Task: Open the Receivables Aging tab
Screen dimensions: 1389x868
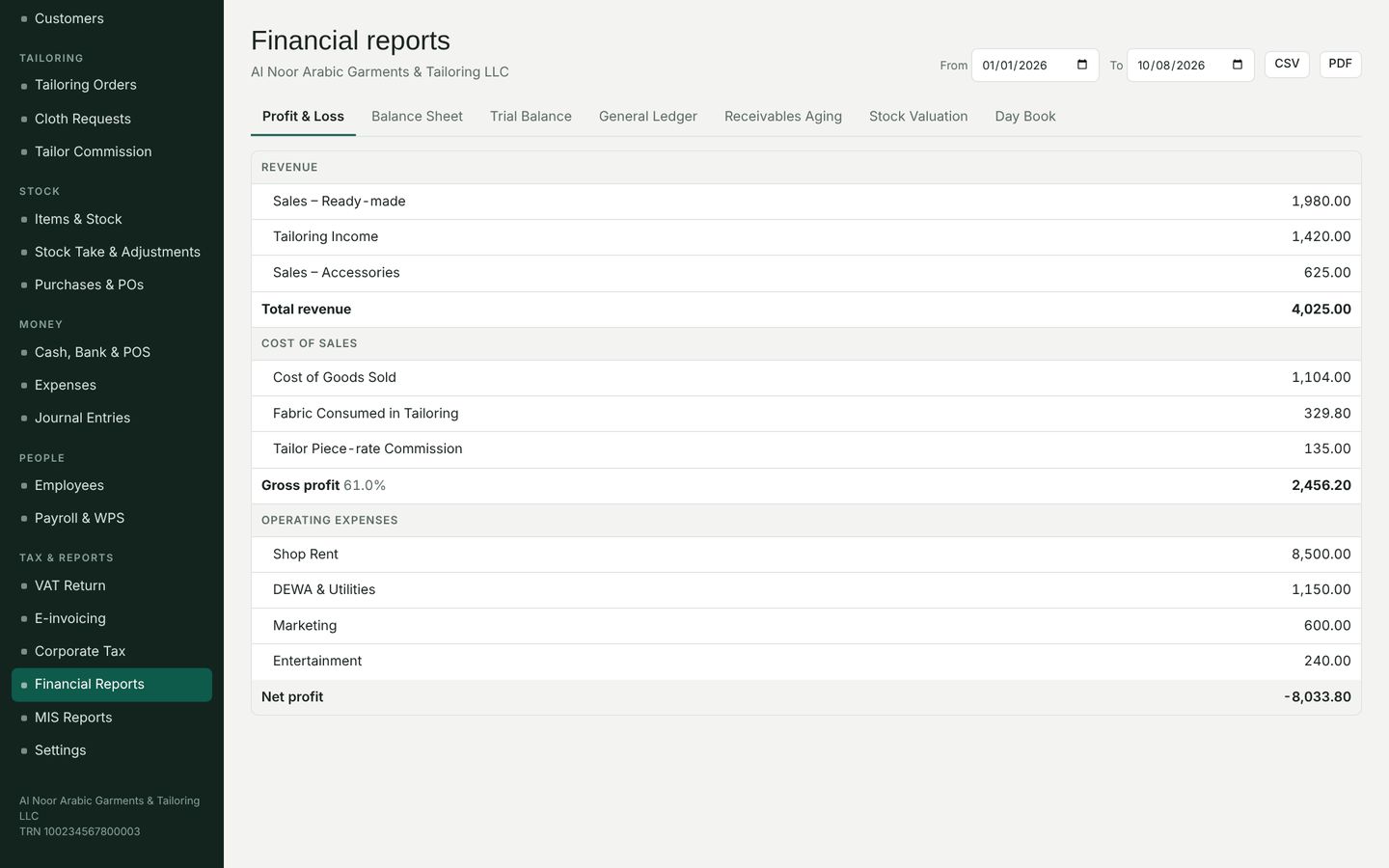Action: coord(783,117)
